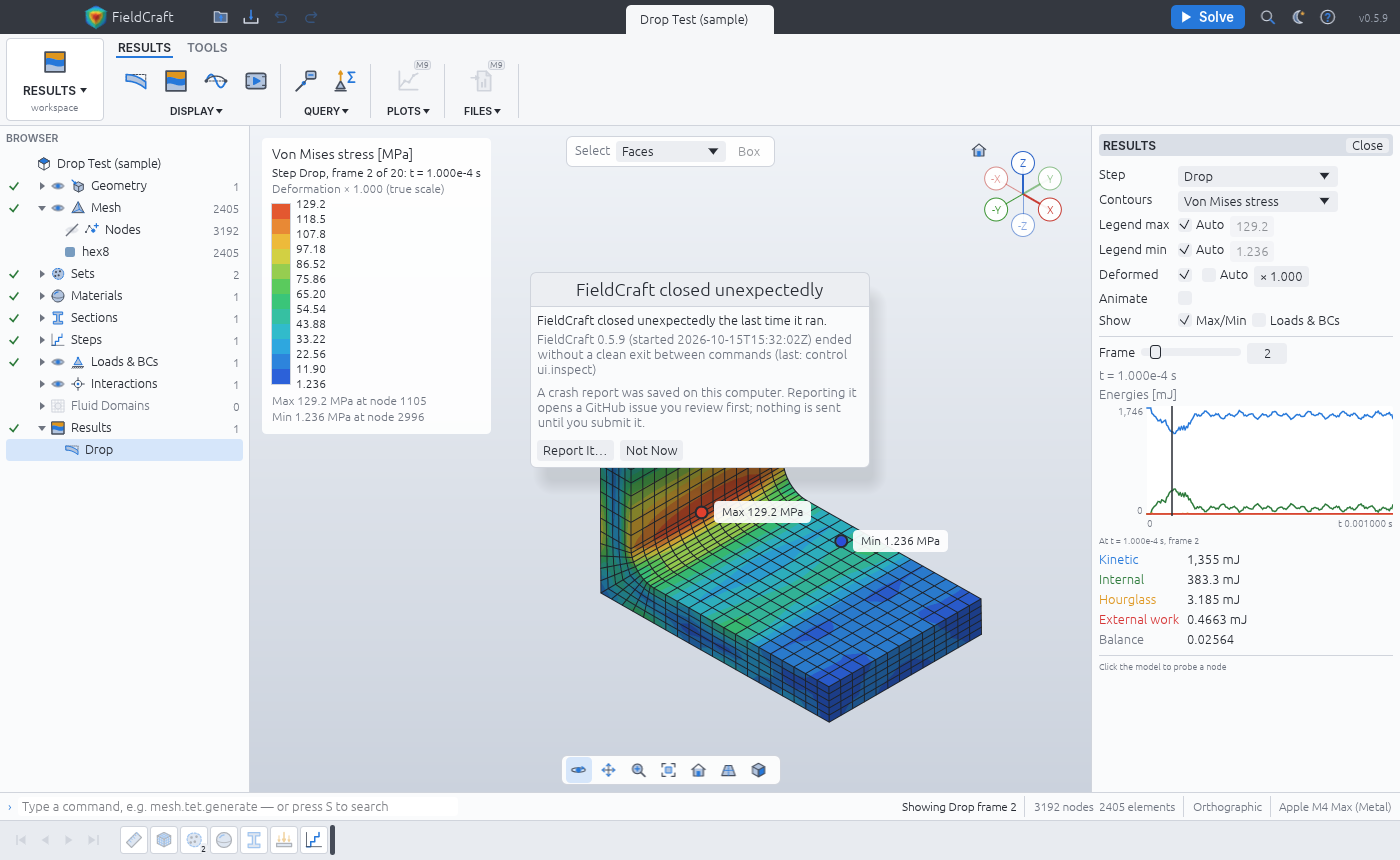Switch to the RESULTS ribbon tab
This screenshot has height=860, width=1400.
click(x=144, y=48)
